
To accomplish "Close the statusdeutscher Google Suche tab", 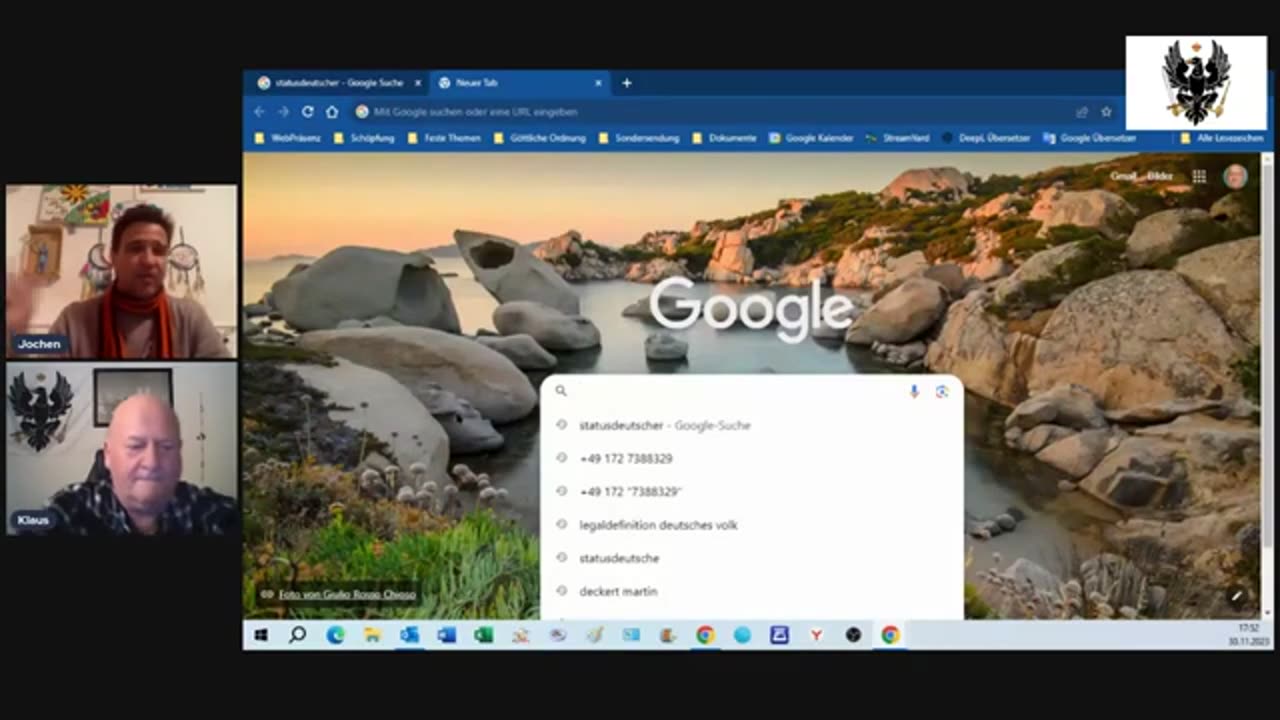I will 418,83.
